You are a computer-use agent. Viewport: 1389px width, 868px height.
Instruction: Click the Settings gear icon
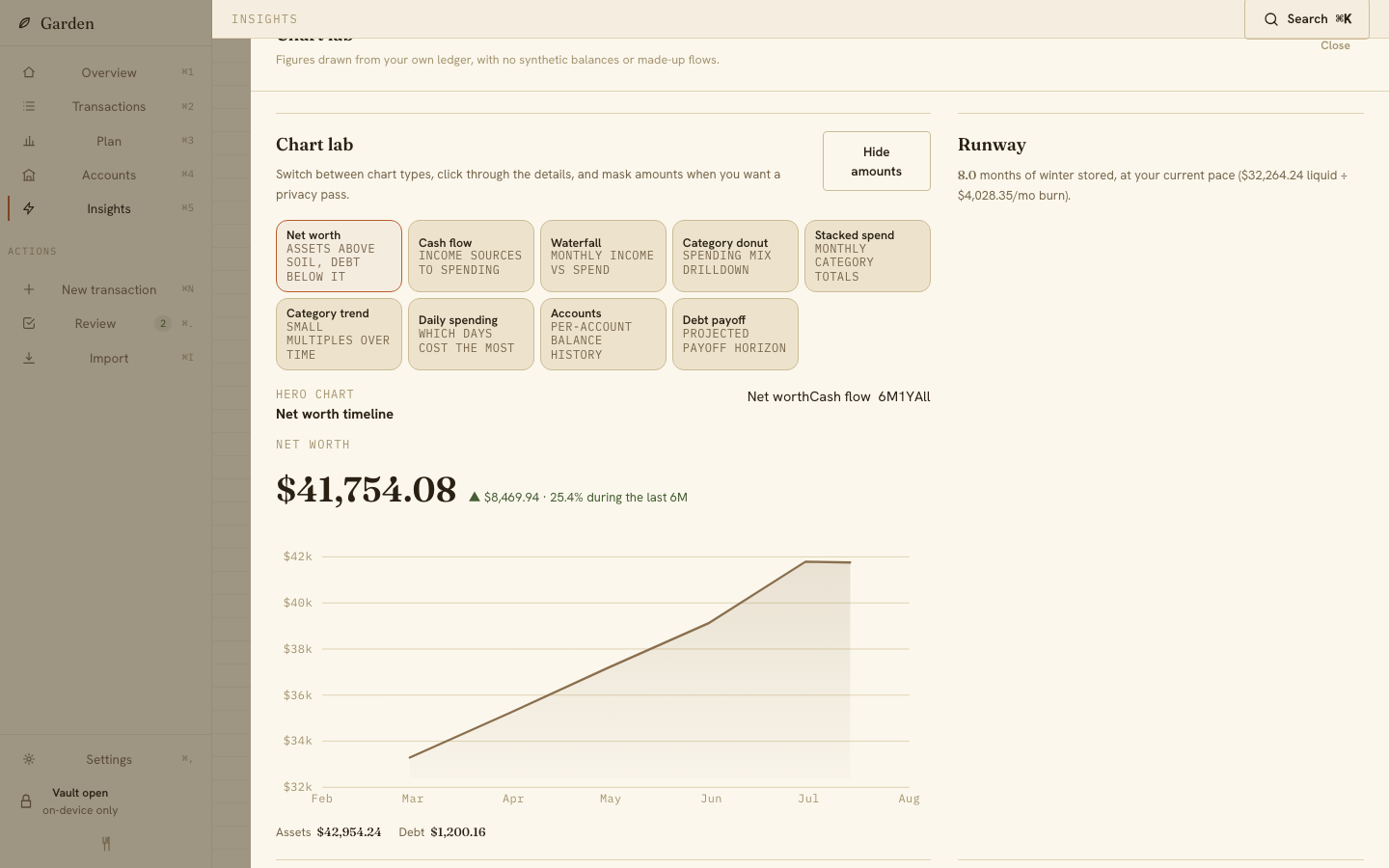pos(29,759)
